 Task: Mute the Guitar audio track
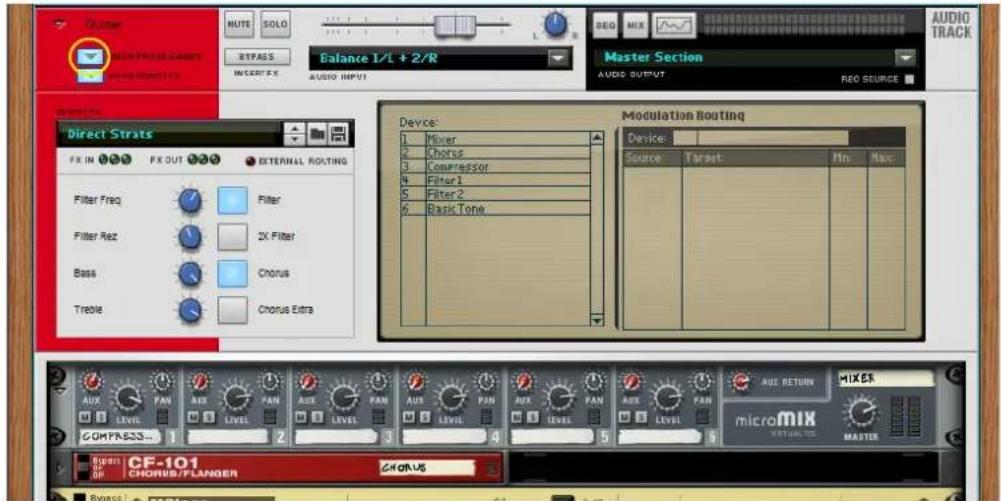tap(239, 25)
